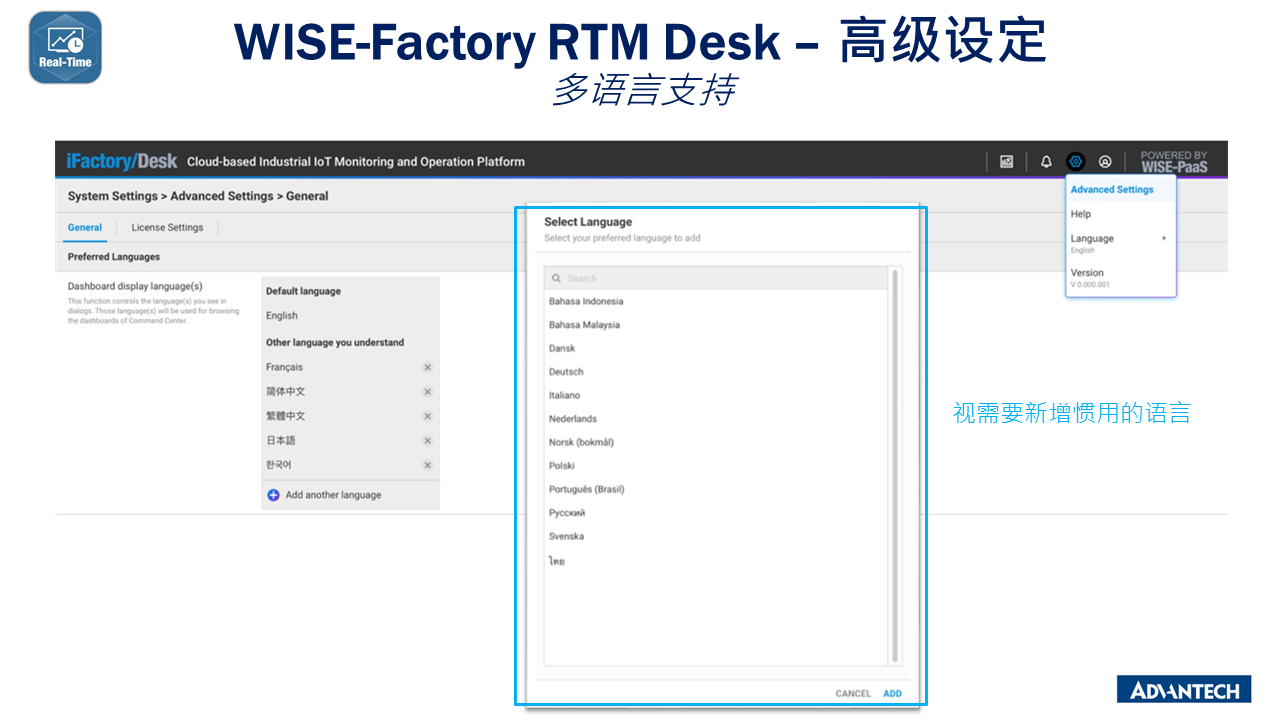1280x720 pixels.
Task: Click the Real-Time app logo
Action: (65, 47)
